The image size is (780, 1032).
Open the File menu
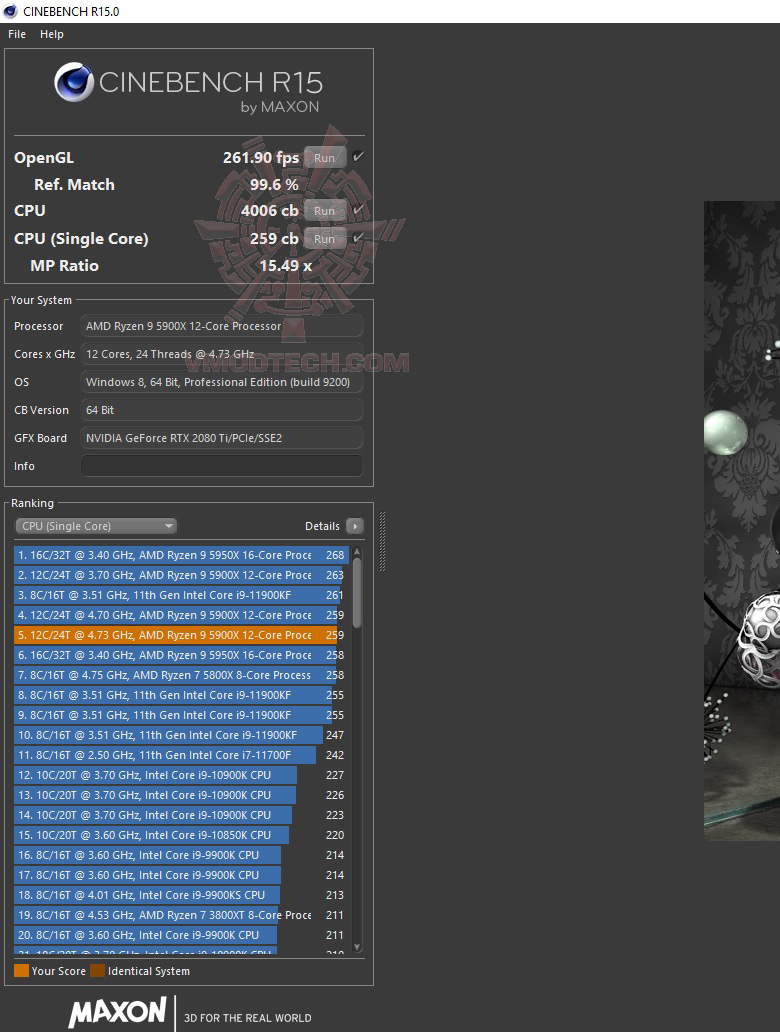(16, 34)
